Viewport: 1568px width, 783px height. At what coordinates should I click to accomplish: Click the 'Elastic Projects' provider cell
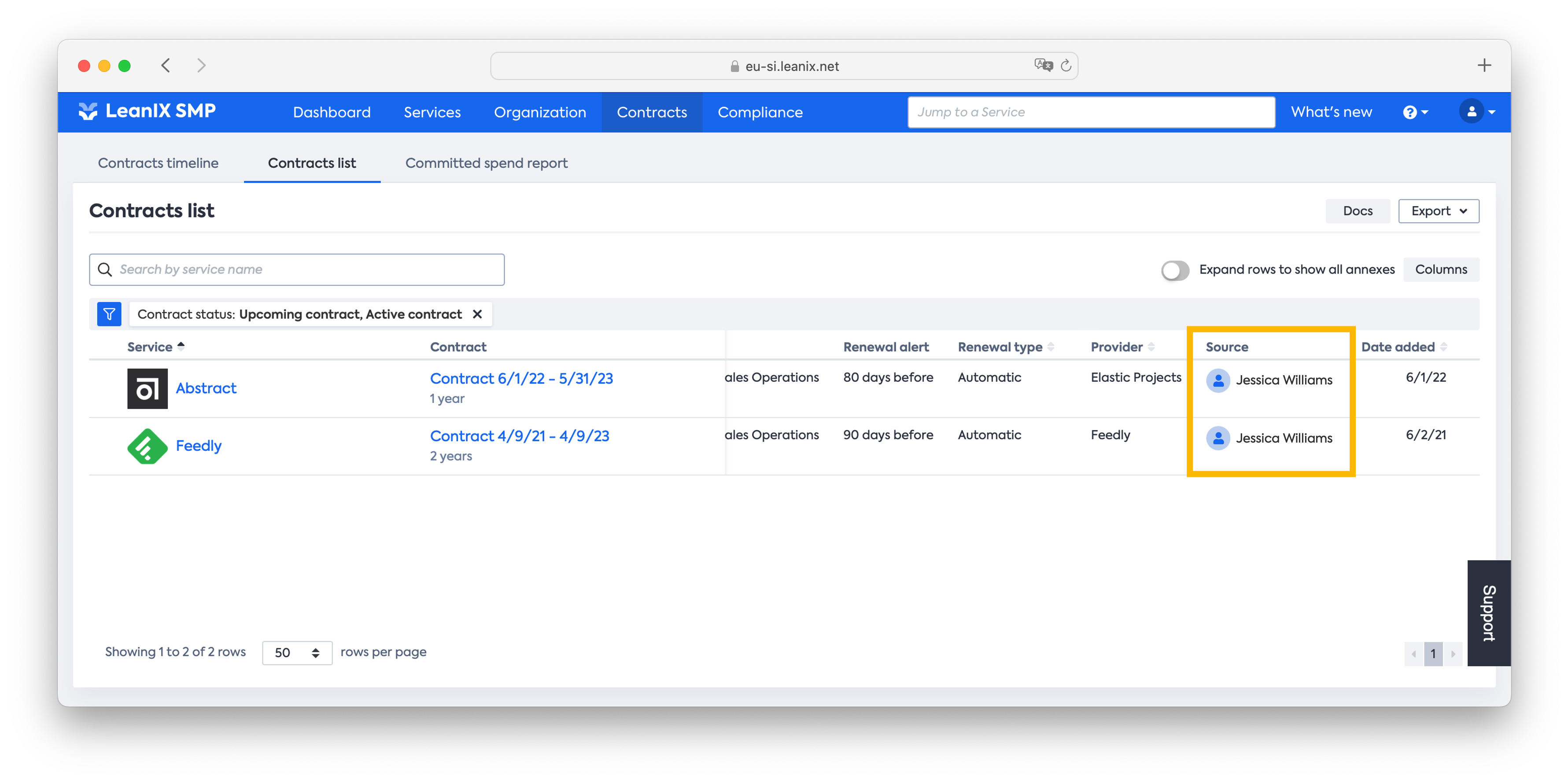1136,377
